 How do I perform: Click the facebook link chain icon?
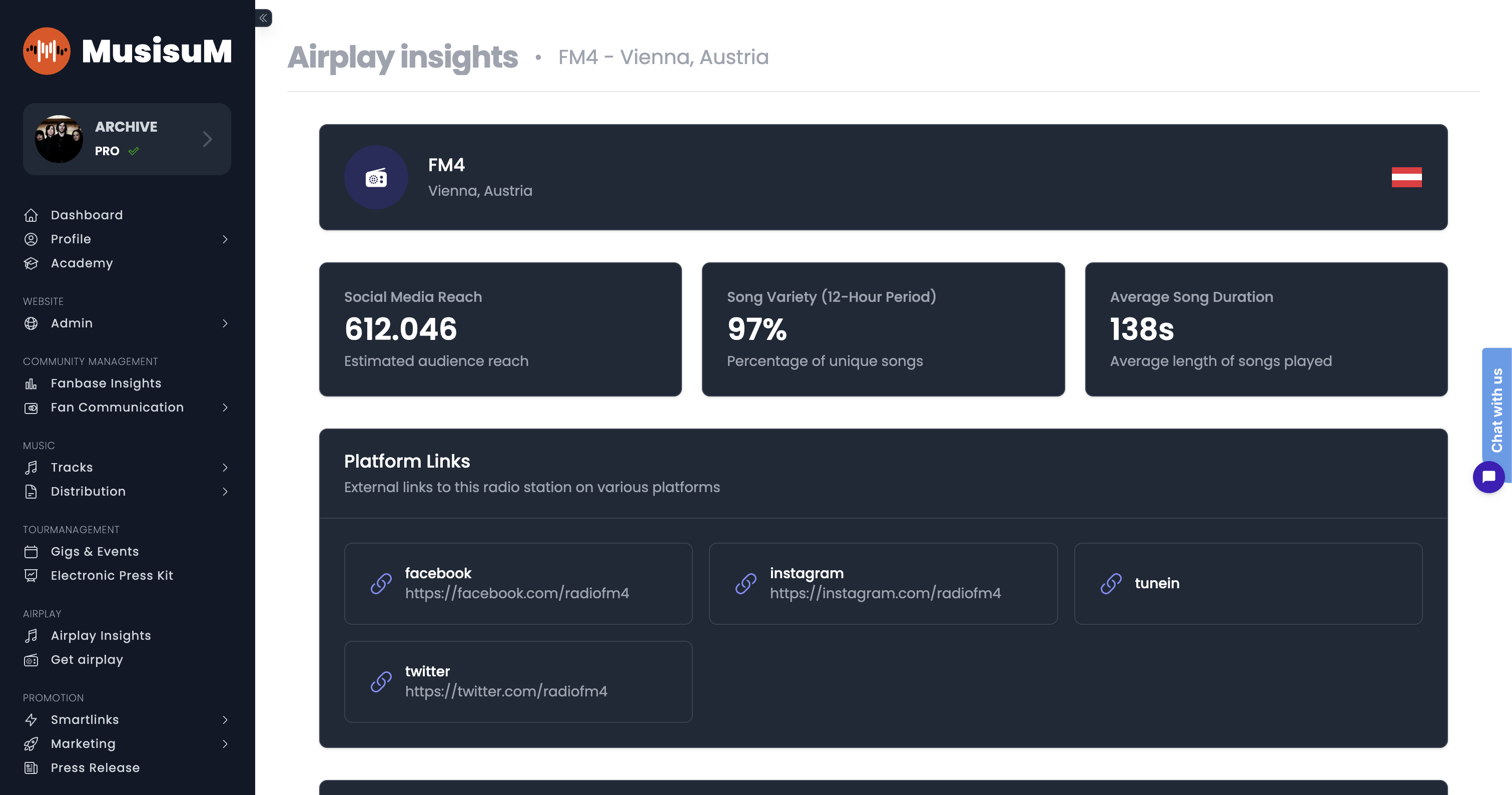[x=381, y=584]
